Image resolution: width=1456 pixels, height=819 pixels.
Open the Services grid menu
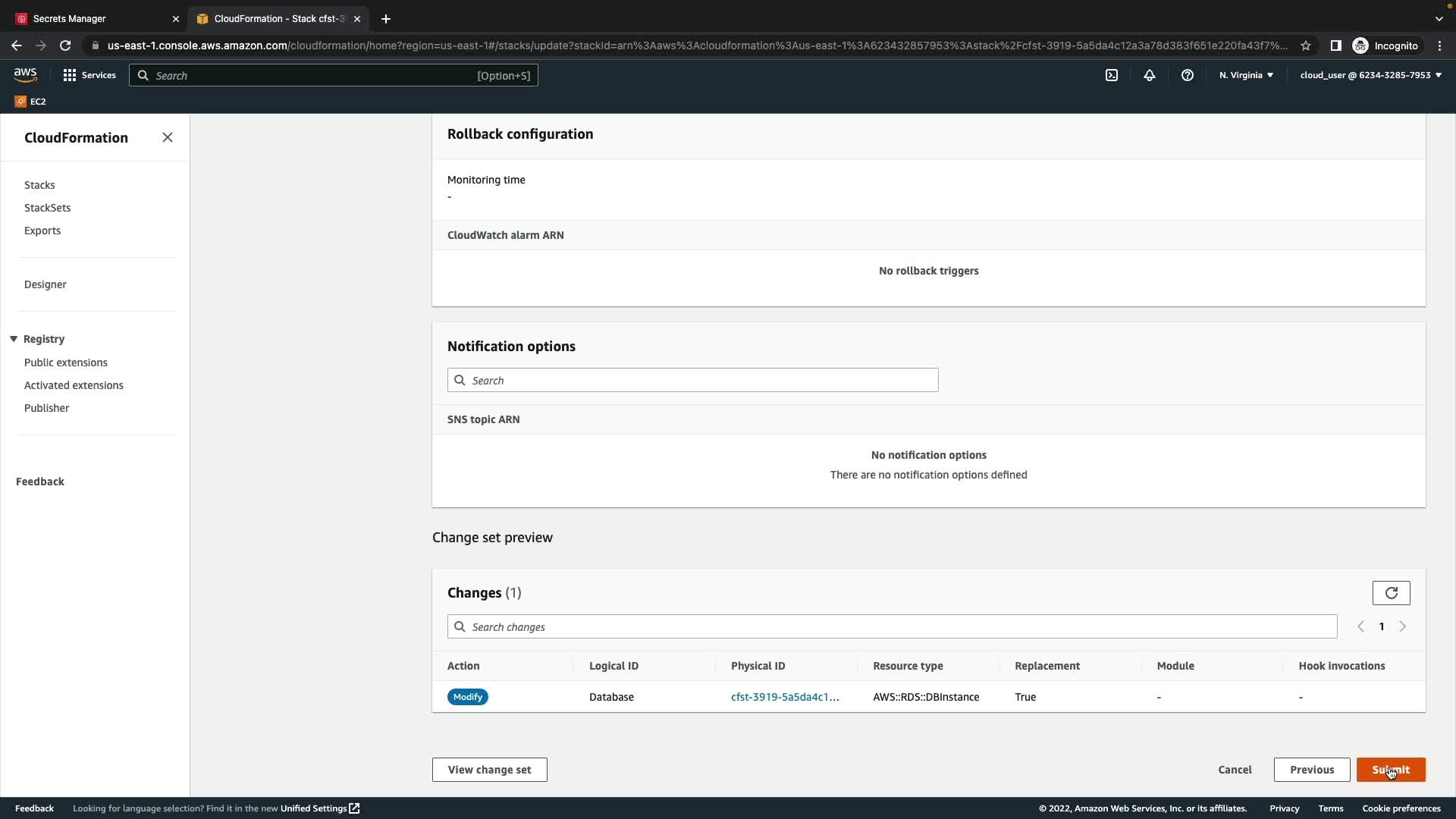pos(89,75)
